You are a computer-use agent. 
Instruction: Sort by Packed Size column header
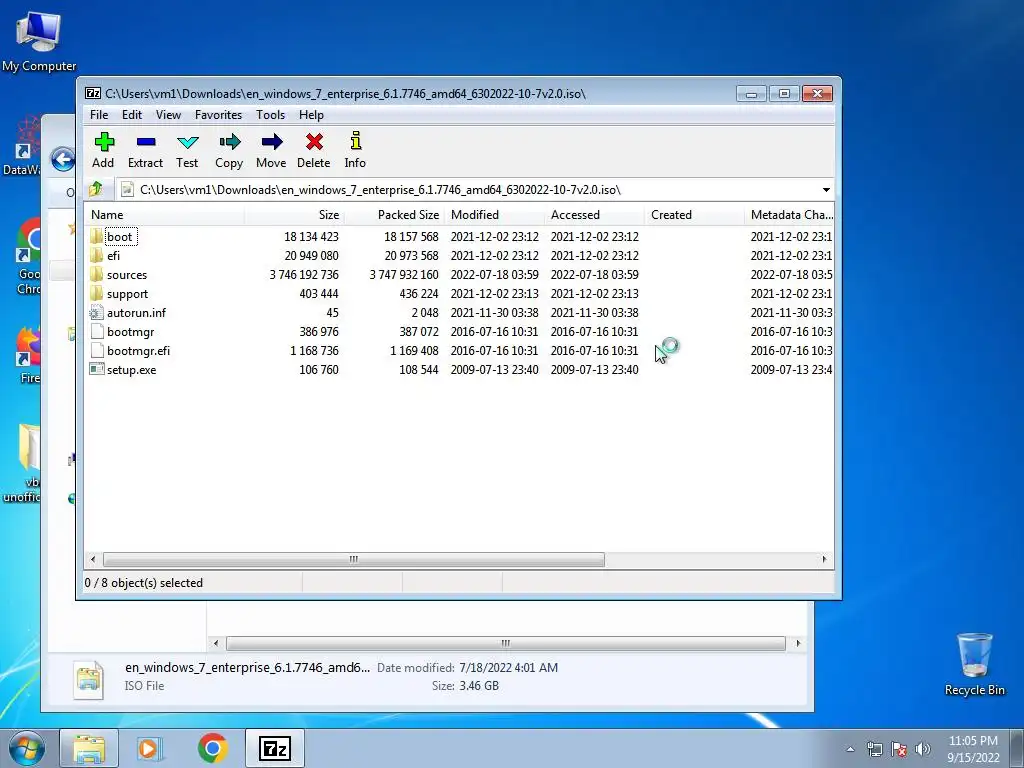point(394,215)
